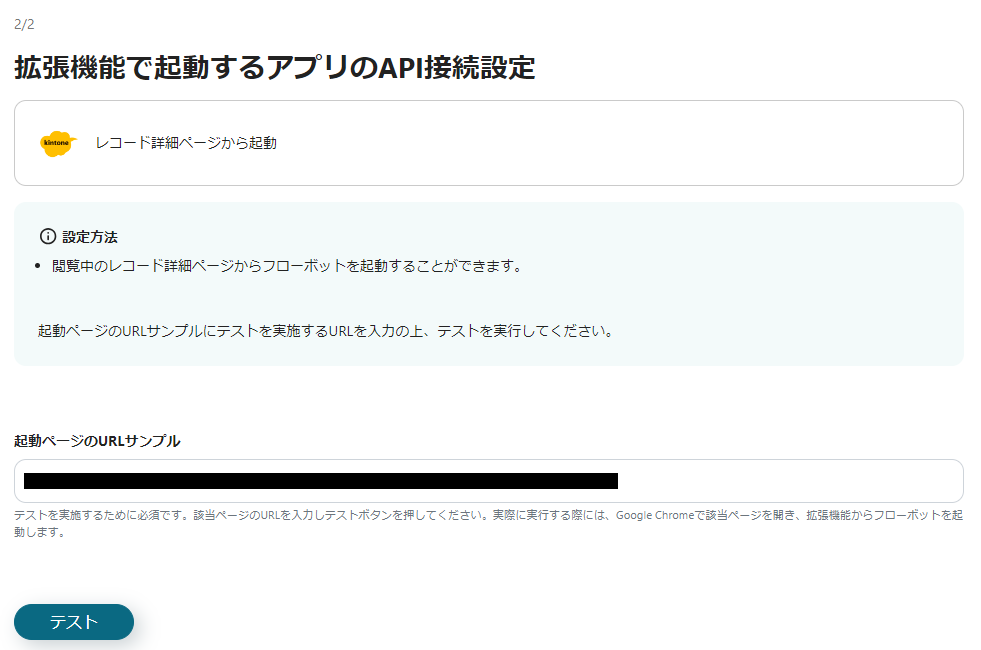Click the teal 設定方法 instruction panel
This screenshot has height=650, width=981.
[x=490, y=283]
